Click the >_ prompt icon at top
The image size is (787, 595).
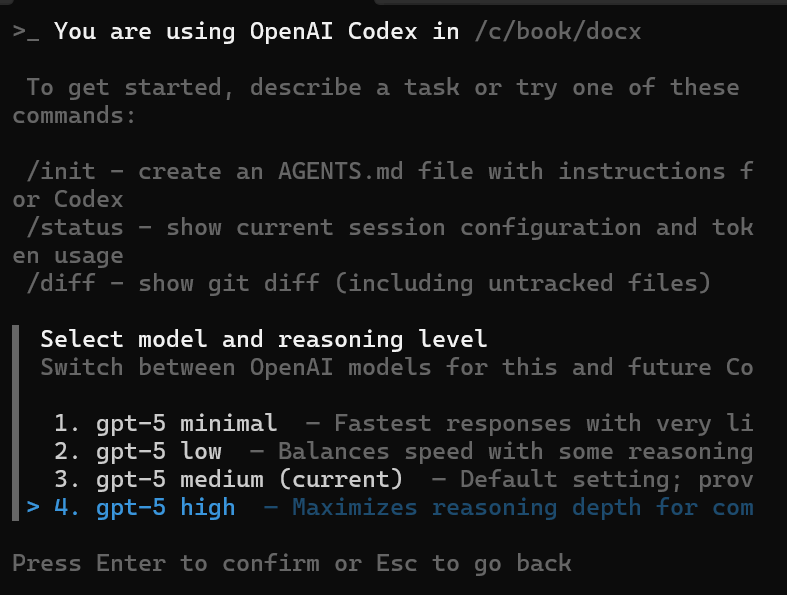pos(26,32)
